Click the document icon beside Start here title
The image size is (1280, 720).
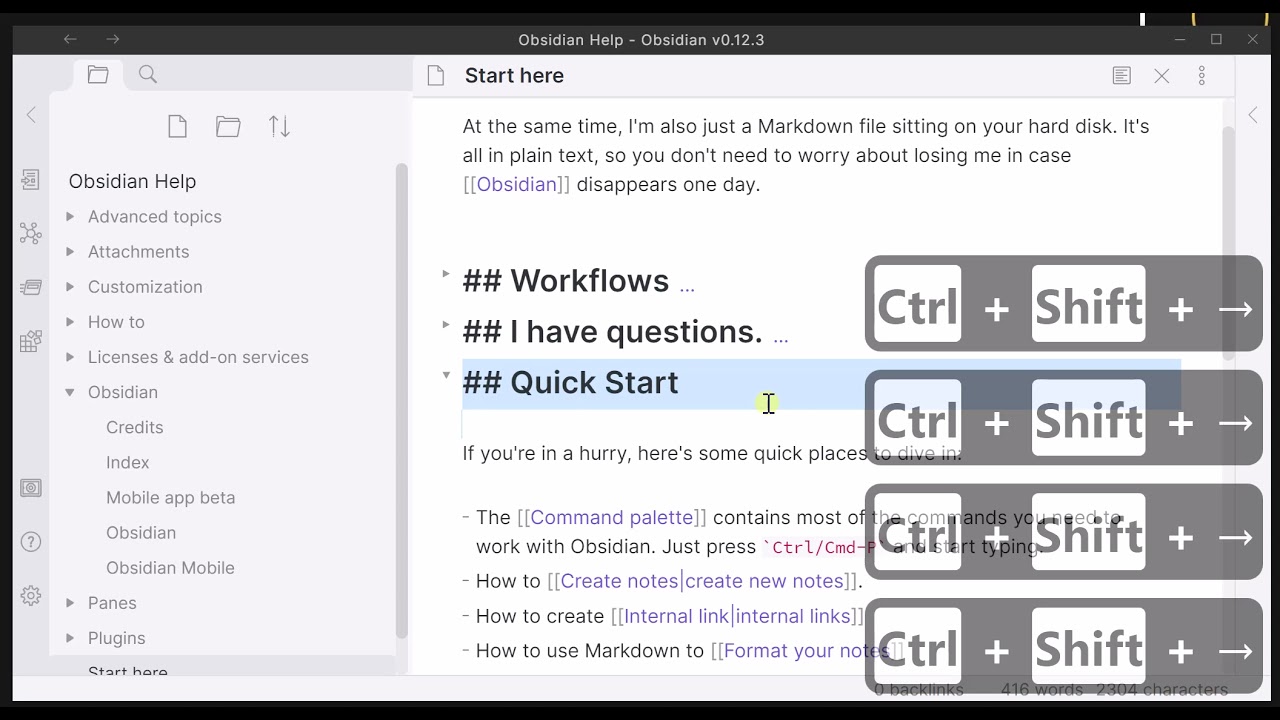click(435, 76)
